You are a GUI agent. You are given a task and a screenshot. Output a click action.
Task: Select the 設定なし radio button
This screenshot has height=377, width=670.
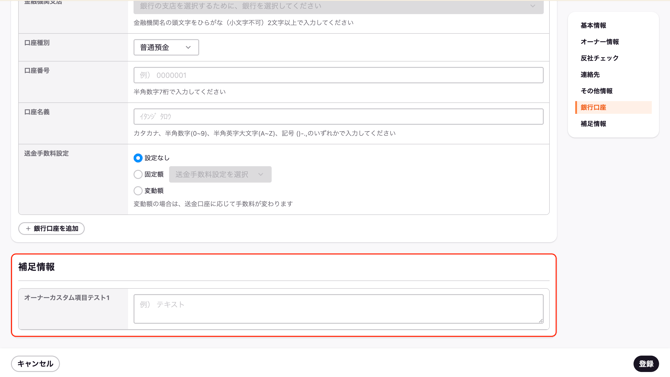[138, 158]
